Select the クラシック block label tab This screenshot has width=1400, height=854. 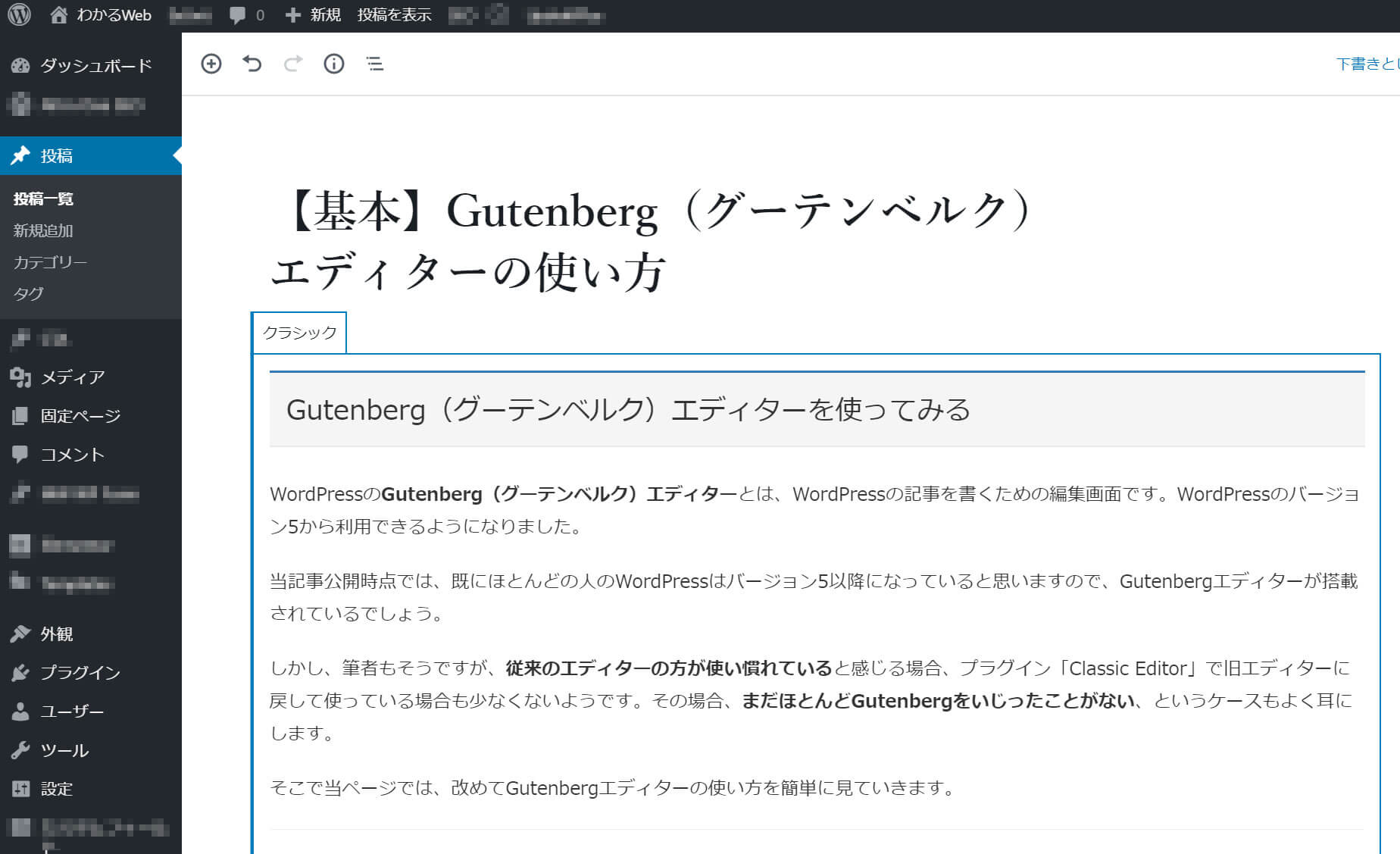[299, 333]
